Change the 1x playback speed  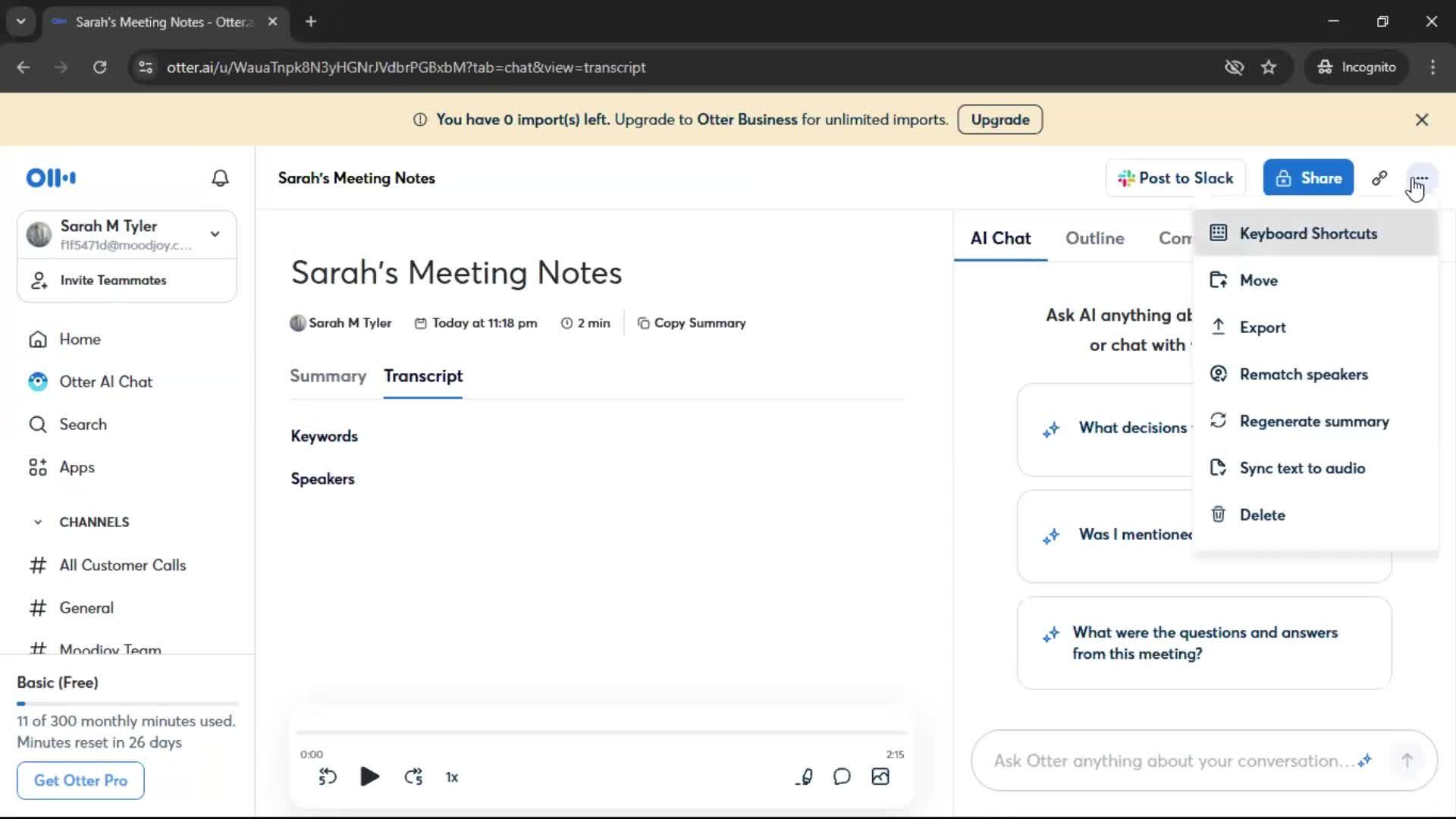click(452, 777)
